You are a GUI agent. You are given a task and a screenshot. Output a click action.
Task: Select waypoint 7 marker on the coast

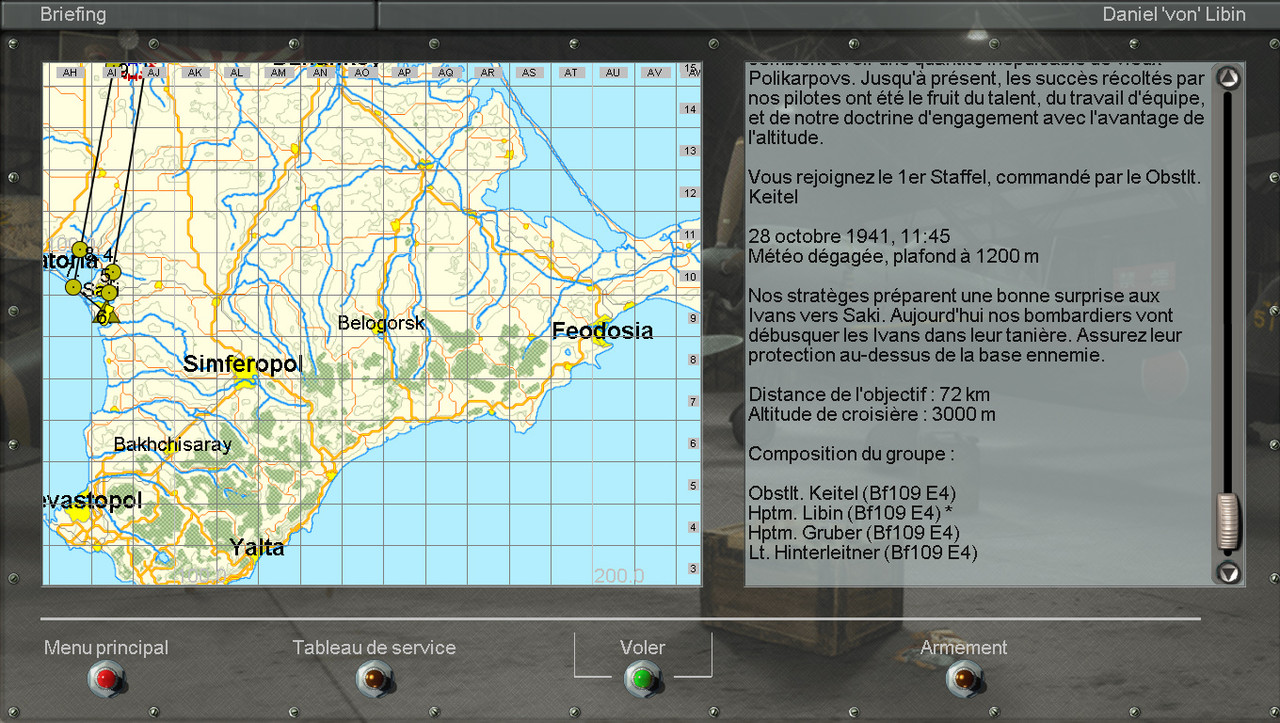pos(72,287)
